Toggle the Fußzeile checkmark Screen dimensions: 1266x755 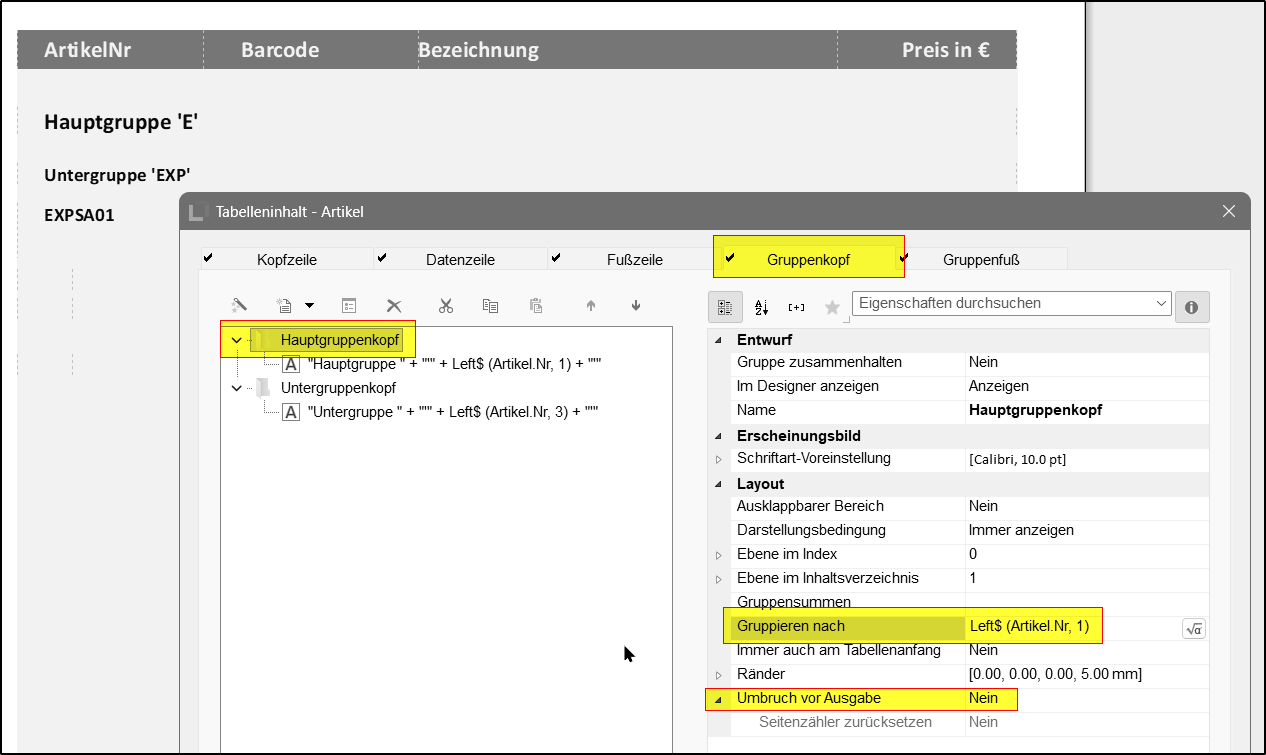[556, 258]
